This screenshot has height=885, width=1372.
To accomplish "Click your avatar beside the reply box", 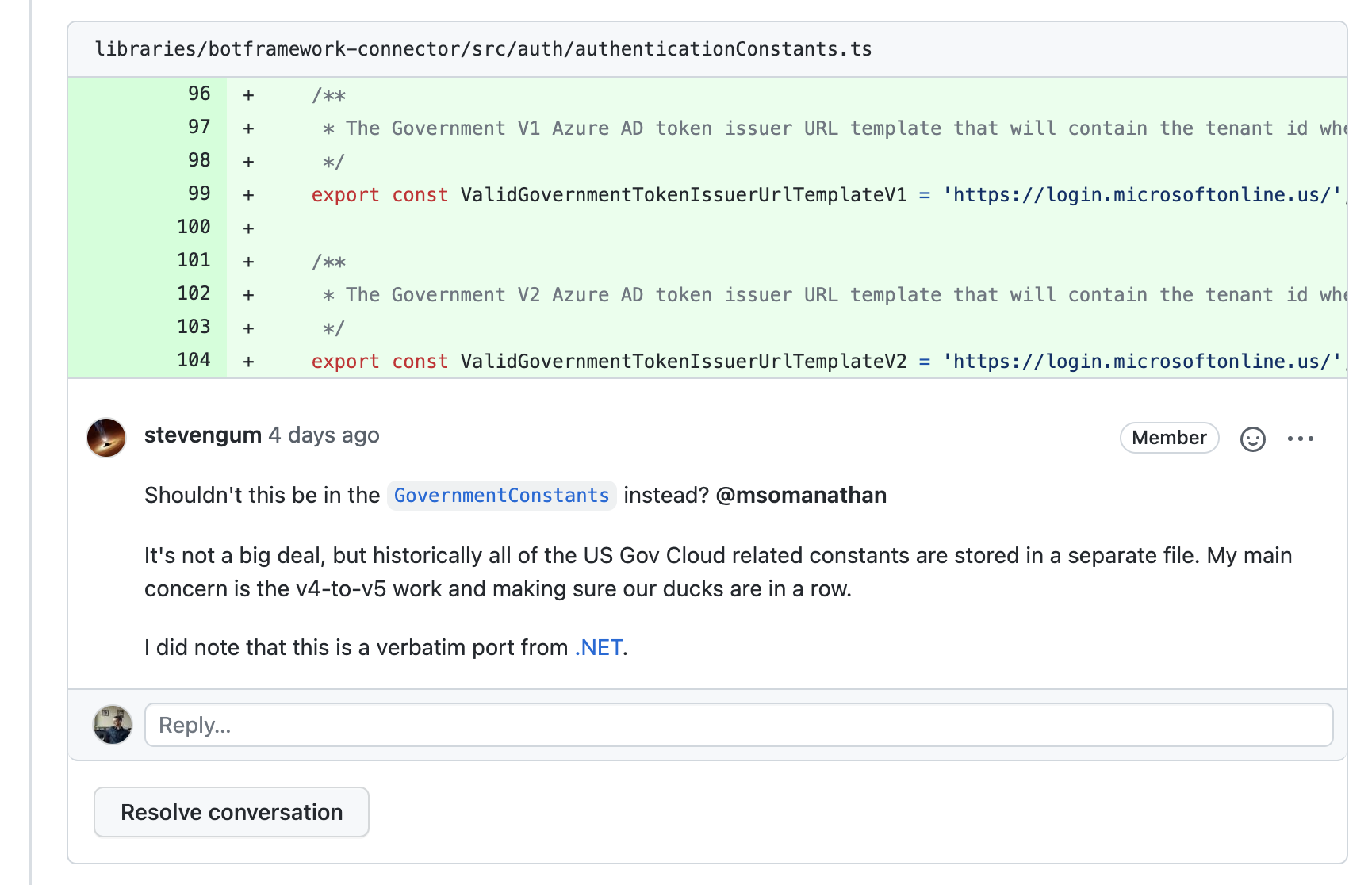I will point(113,725).
